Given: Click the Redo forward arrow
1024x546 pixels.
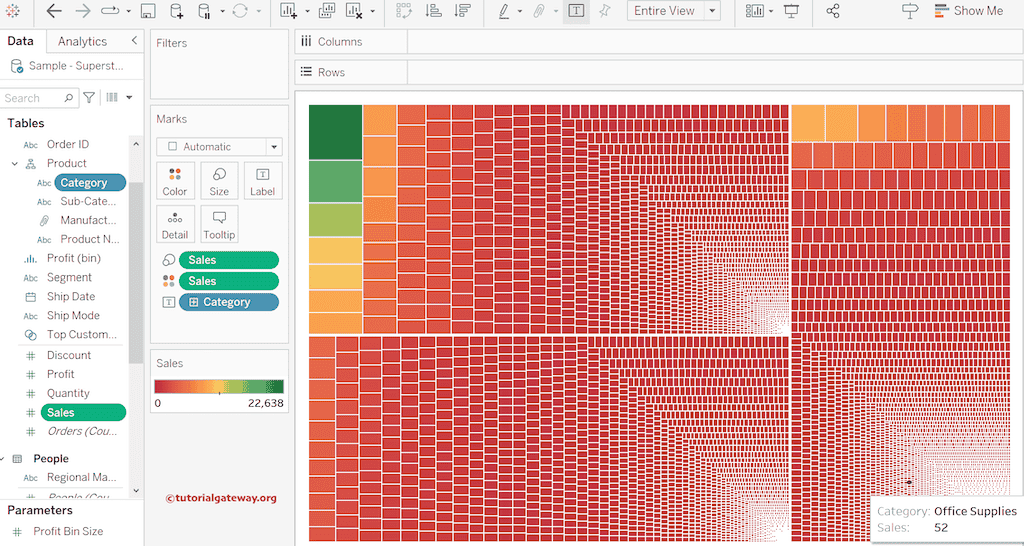Looking at the screenshot, I should (x=83, y=11).
